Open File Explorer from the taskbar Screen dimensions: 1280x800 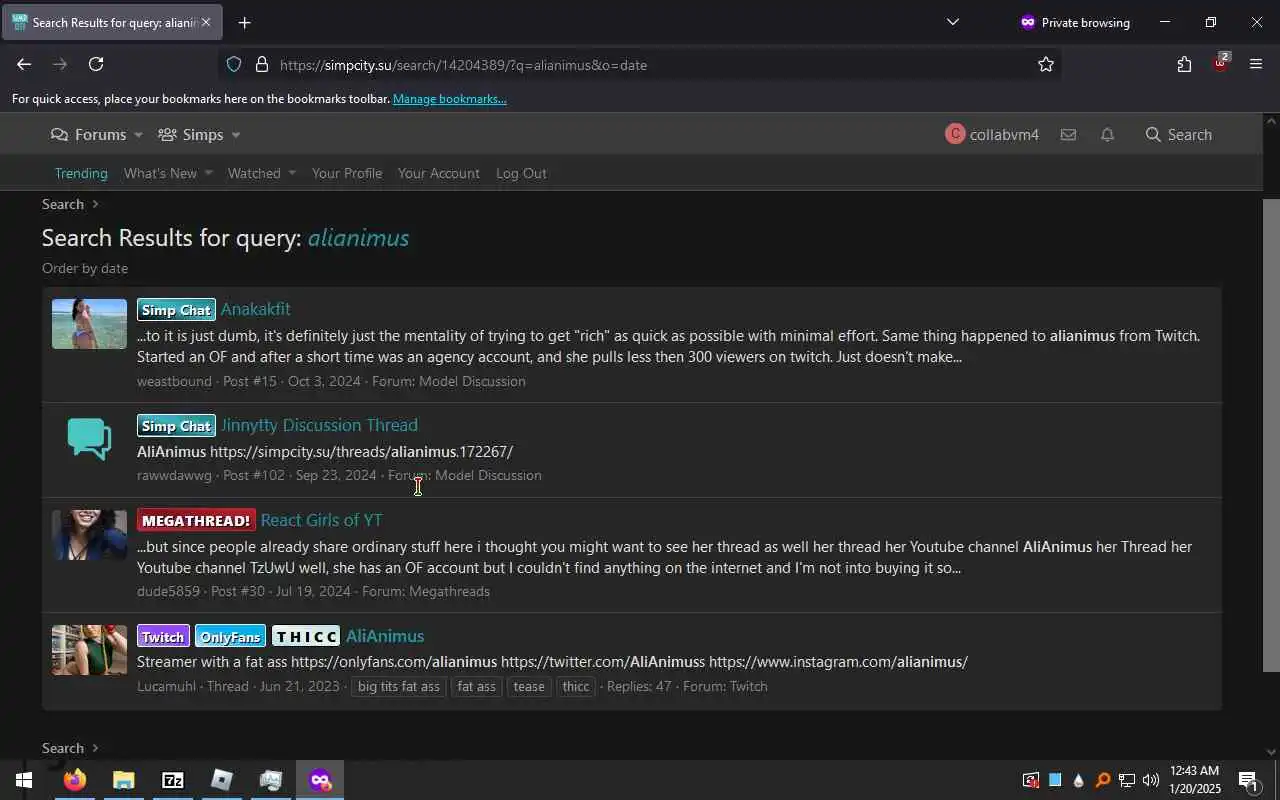(x=123, y=780)
